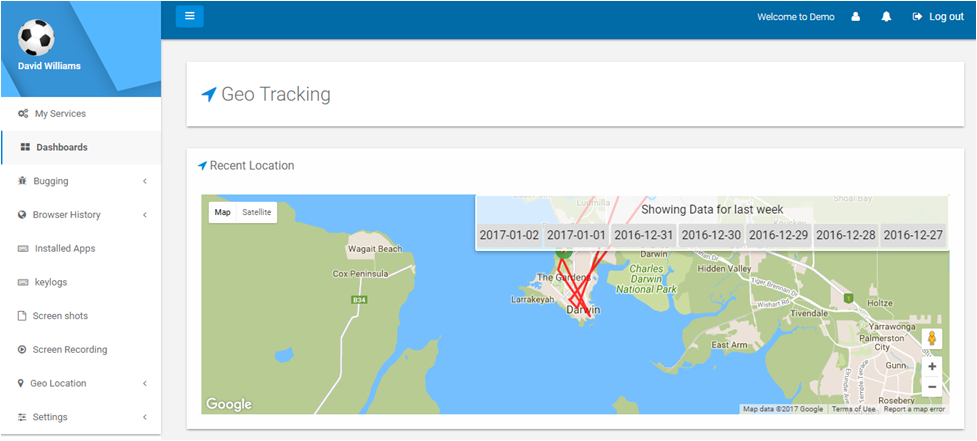Show location data for 2016-12-28
977x441 pixels.
click(x=846, y=235)
